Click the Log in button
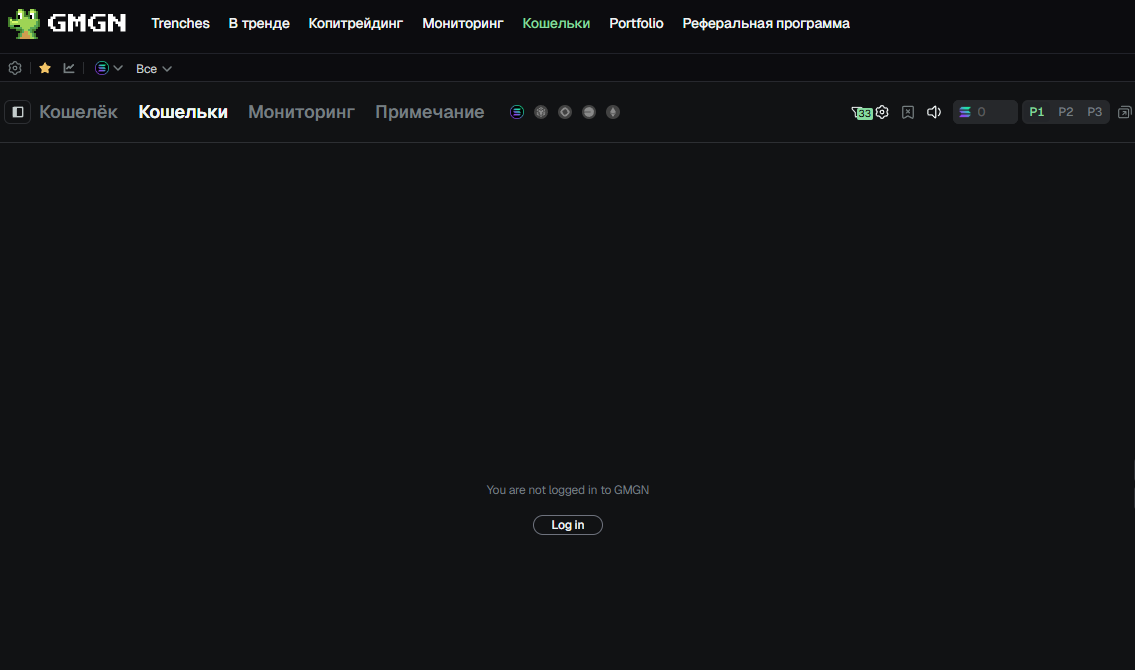Viewport: 1135px width, 670px height. click(x=568, y=525)
